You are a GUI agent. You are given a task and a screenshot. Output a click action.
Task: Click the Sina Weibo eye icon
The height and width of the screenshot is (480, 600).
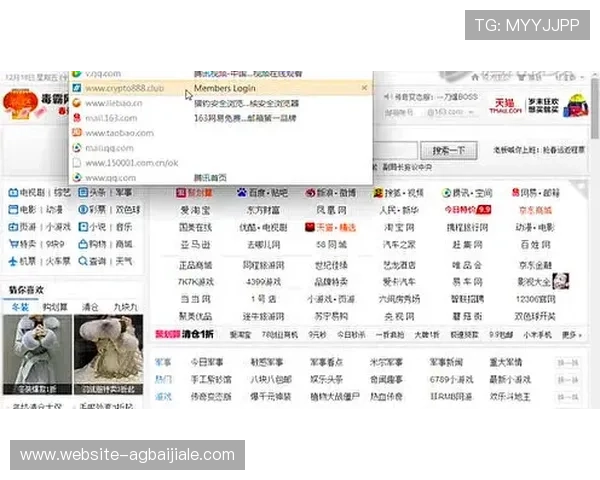(310, 193)
